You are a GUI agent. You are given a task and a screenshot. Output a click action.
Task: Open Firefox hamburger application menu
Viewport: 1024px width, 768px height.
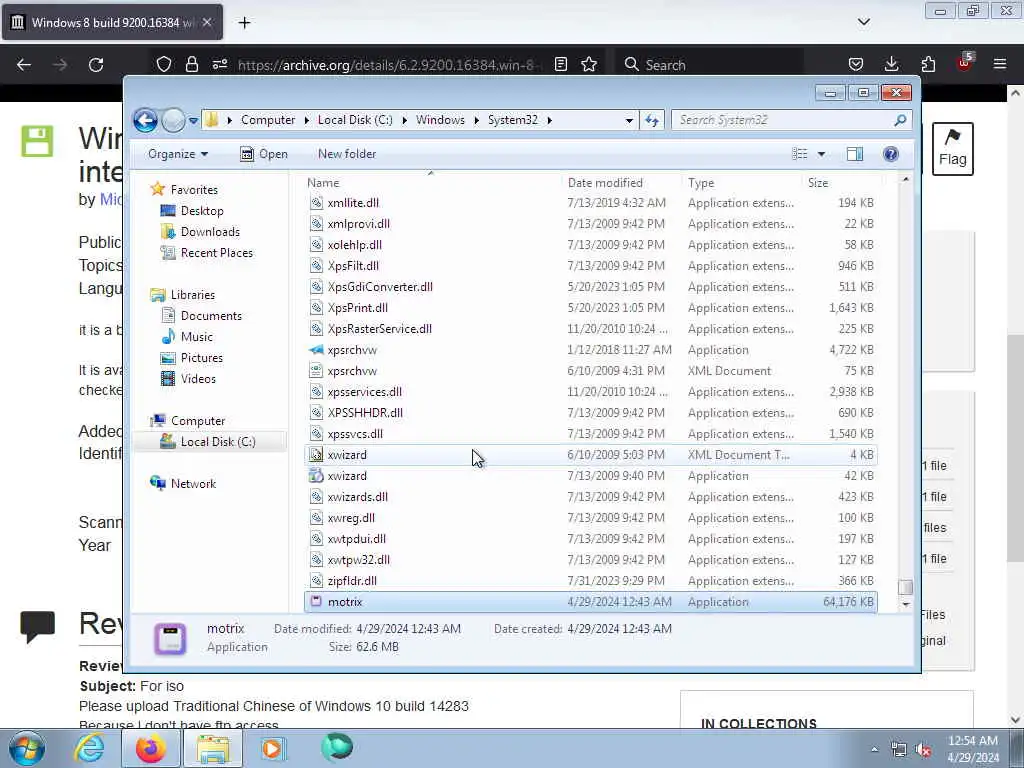(x=1000, y=64)
